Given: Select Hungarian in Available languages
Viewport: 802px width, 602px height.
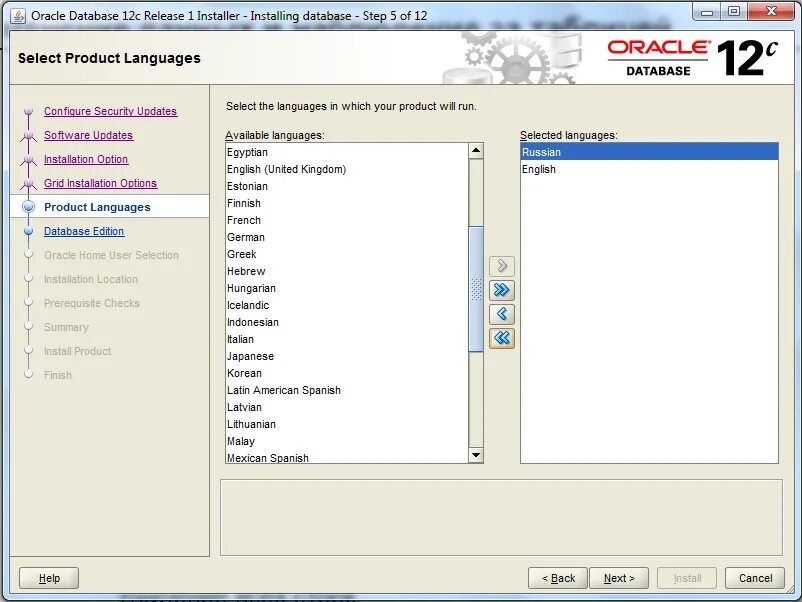Looking at the screenshot, I should point(347,288).
